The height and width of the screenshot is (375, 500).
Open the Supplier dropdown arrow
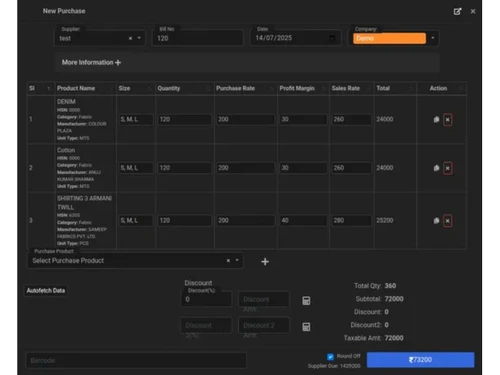click(139, 38)
